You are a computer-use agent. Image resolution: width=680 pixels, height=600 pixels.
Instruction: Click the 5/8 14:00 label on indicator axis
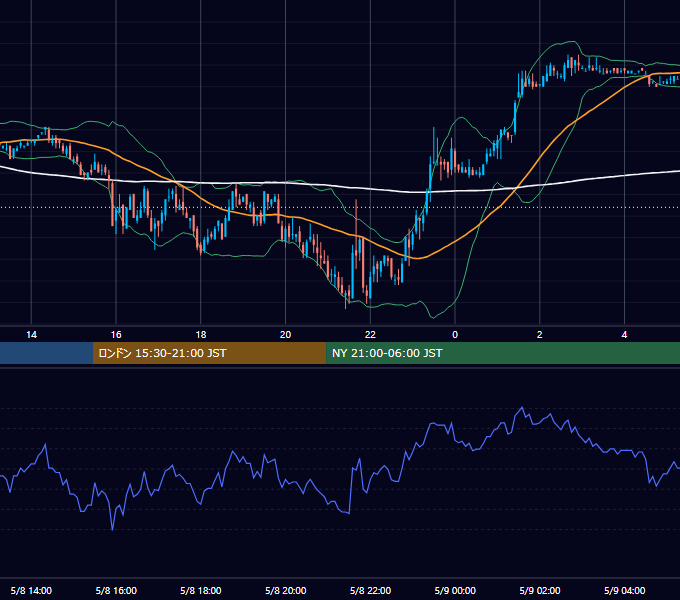point(31,590)
